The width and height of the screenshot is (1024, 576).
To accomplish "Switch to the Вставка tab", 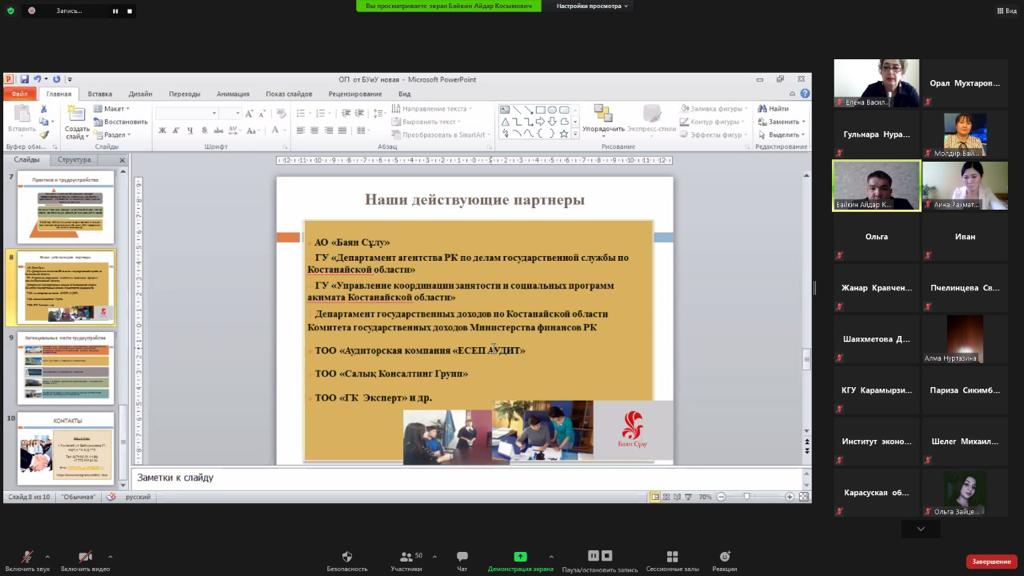I will (100, 94).
